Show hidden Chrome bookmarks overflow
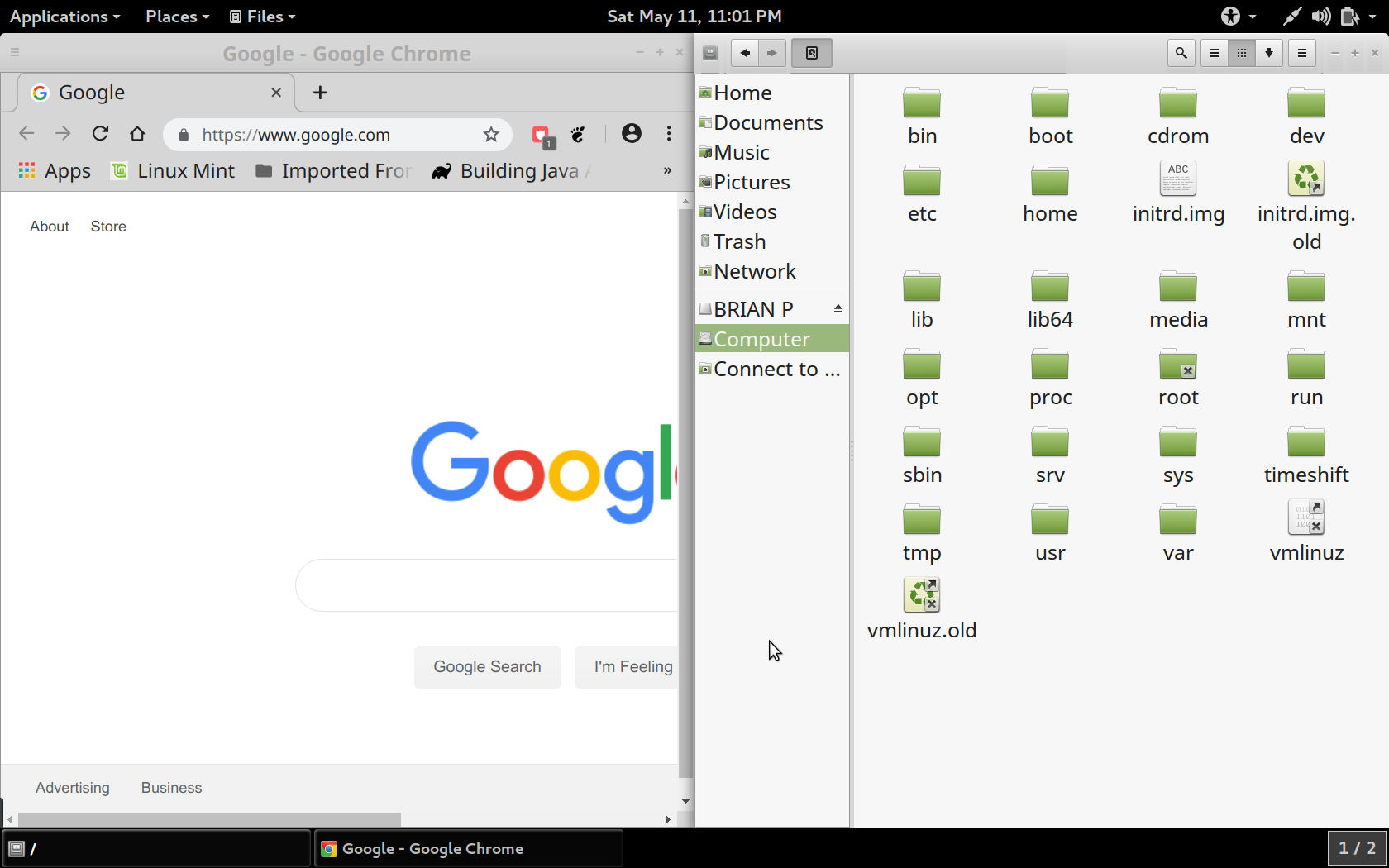Screen dimensions: 1389x868 (667, 171)
